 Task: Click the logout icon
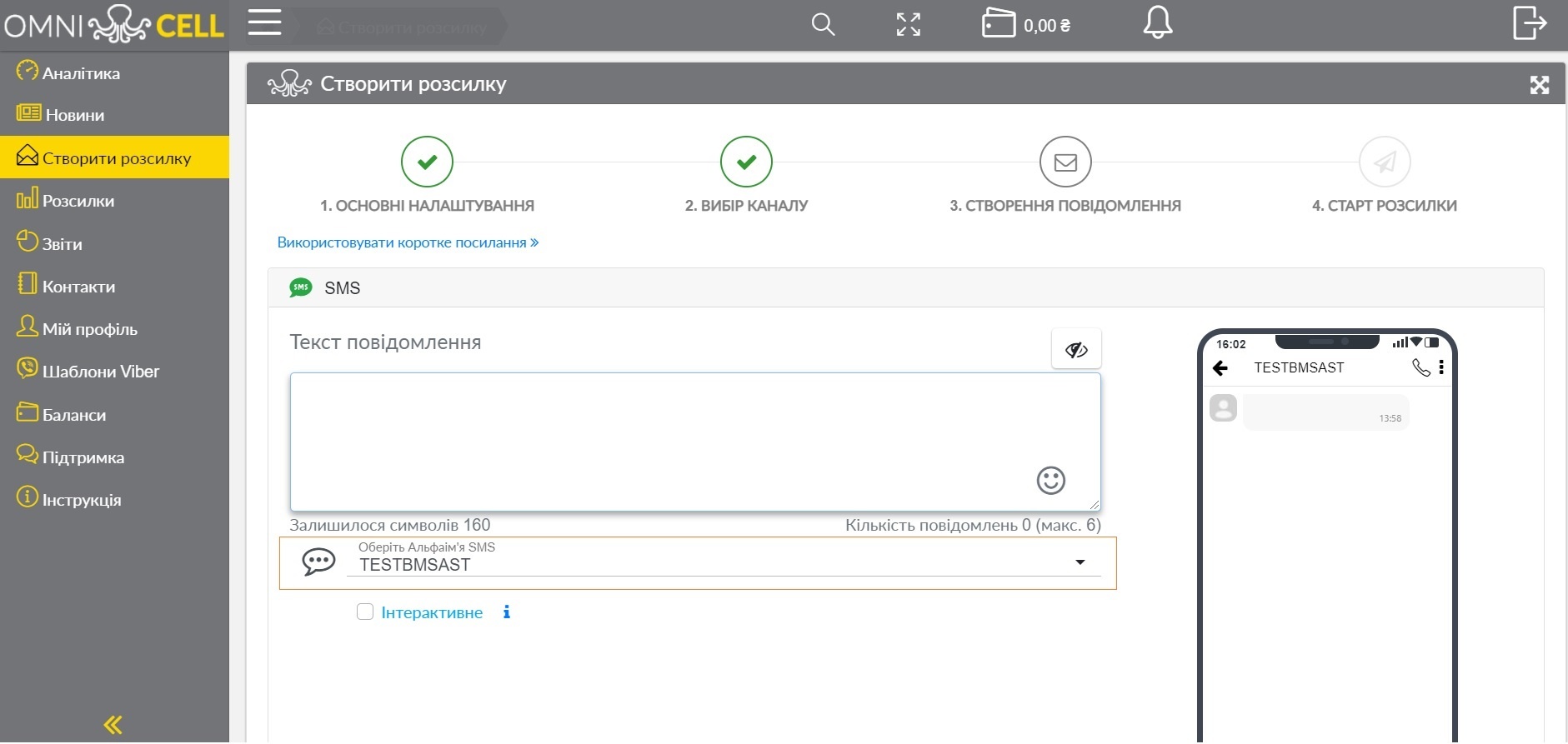coord(1530,22)
